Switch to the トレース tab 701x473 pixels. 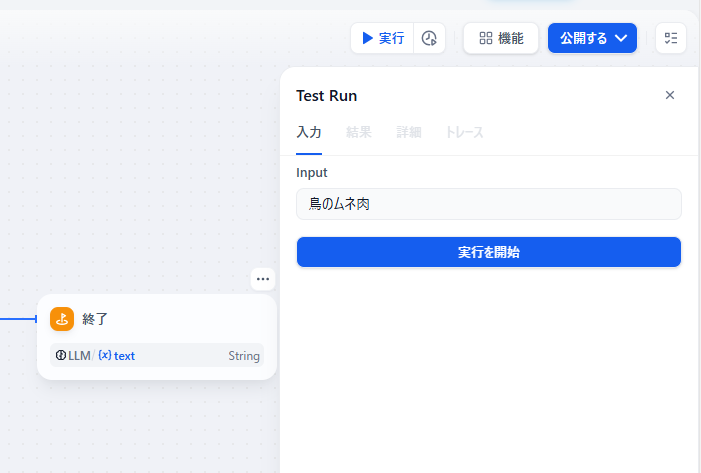[x=465, y=132]
